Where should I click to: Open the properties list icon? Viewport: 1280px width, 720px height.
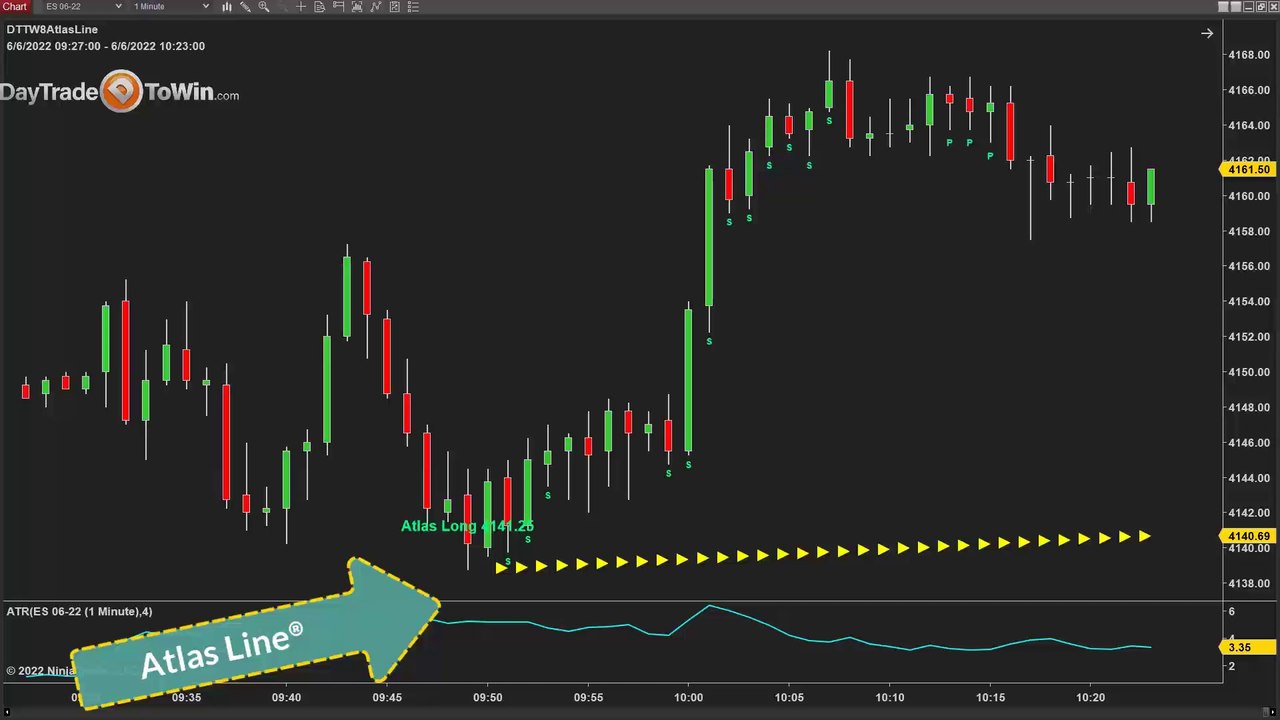[413, 6]
